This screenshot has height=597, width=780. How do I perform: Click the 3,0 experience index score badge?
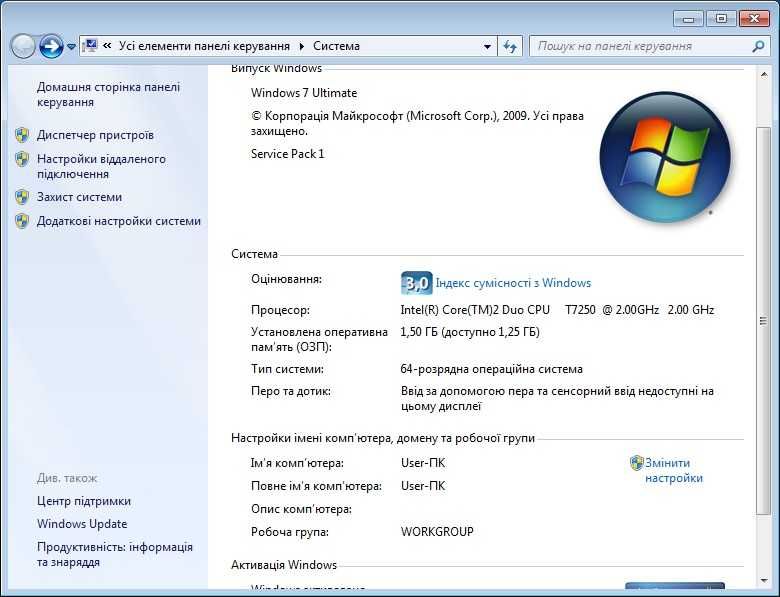pos(416,283)
